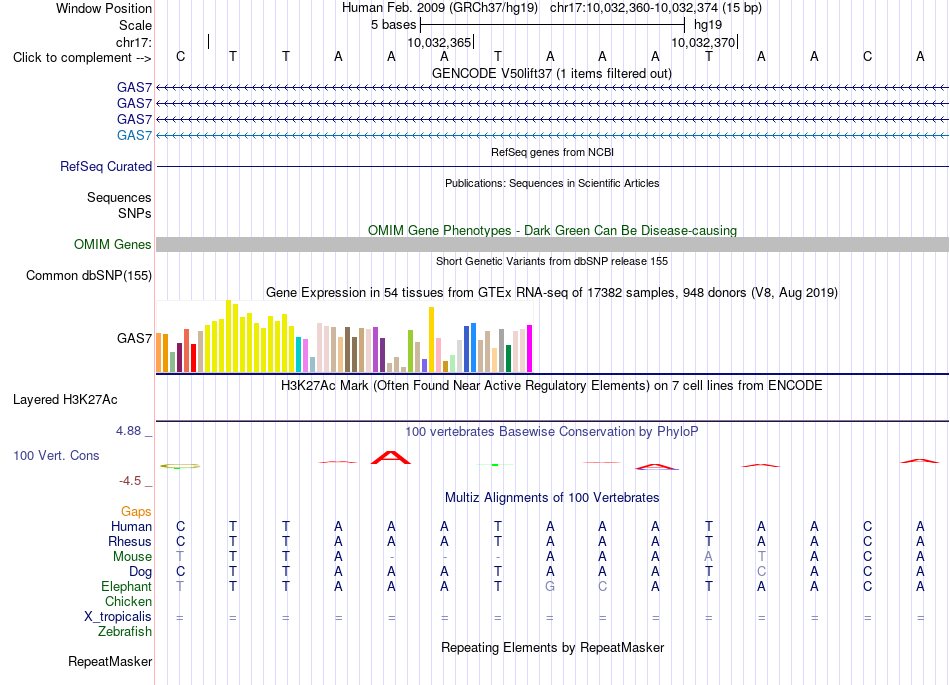Click 'Short Genetic Variants from dbSNP release 155'

pyautogui.click(x=552, y=261)
